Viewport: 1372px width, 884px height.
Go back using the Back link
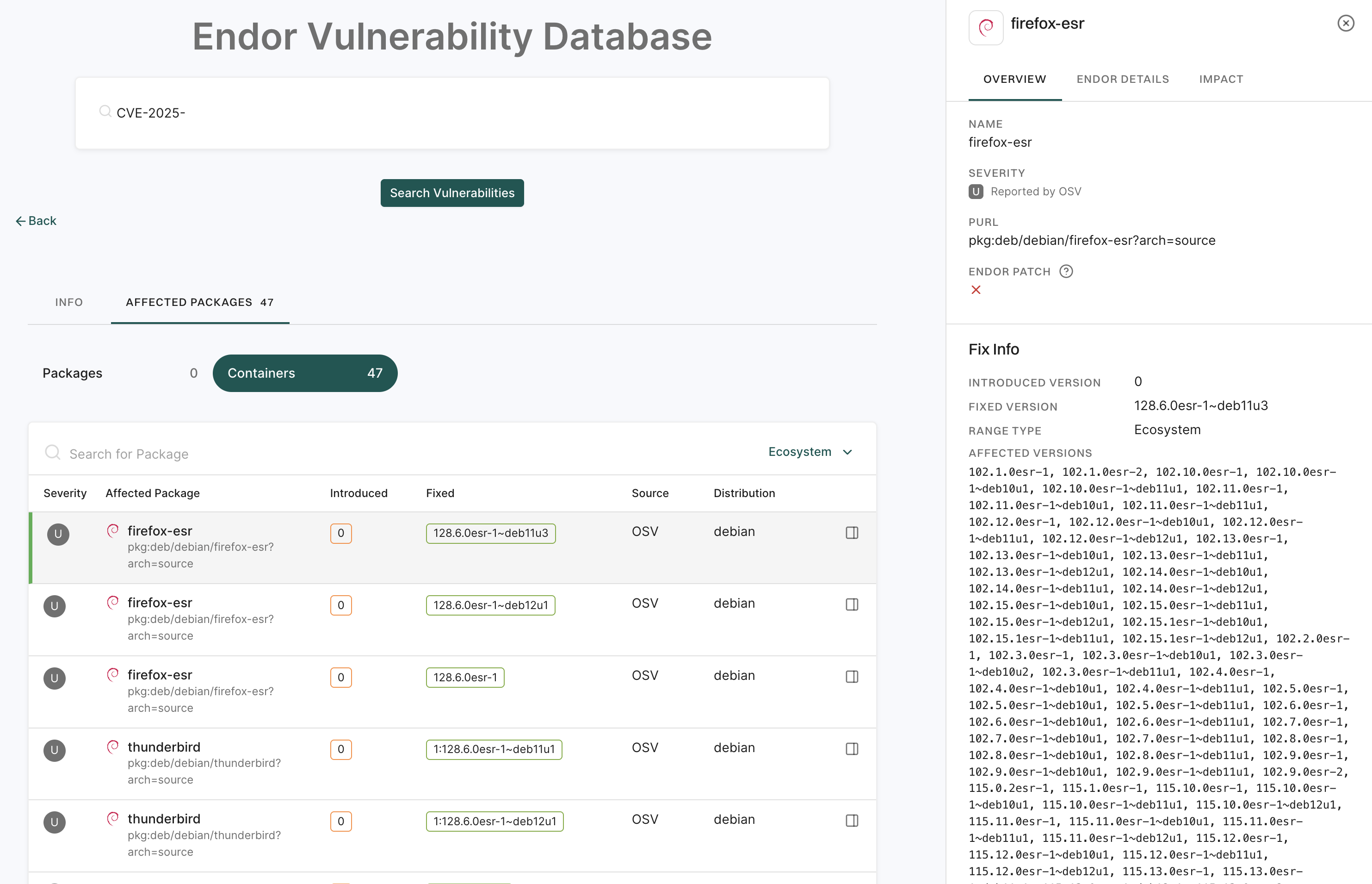click(x=36, y=221)
